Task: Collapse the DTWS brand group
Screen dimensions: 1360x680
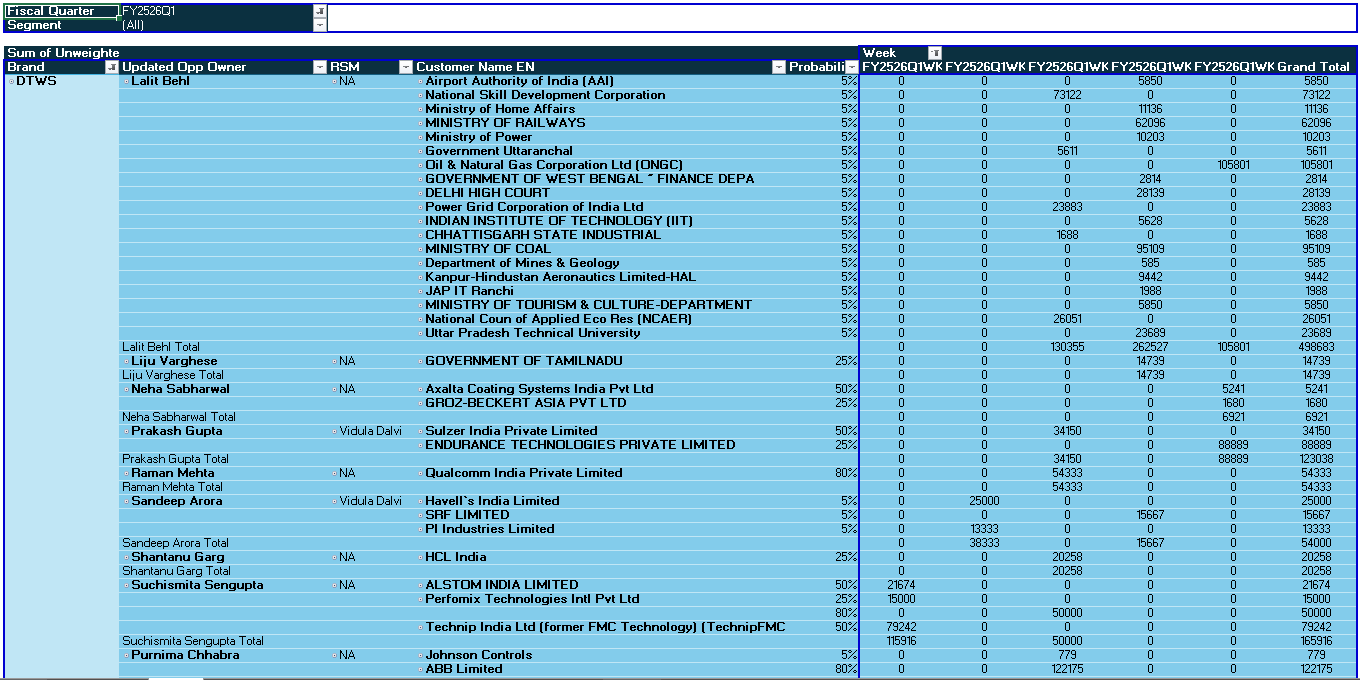Action: 9,80
